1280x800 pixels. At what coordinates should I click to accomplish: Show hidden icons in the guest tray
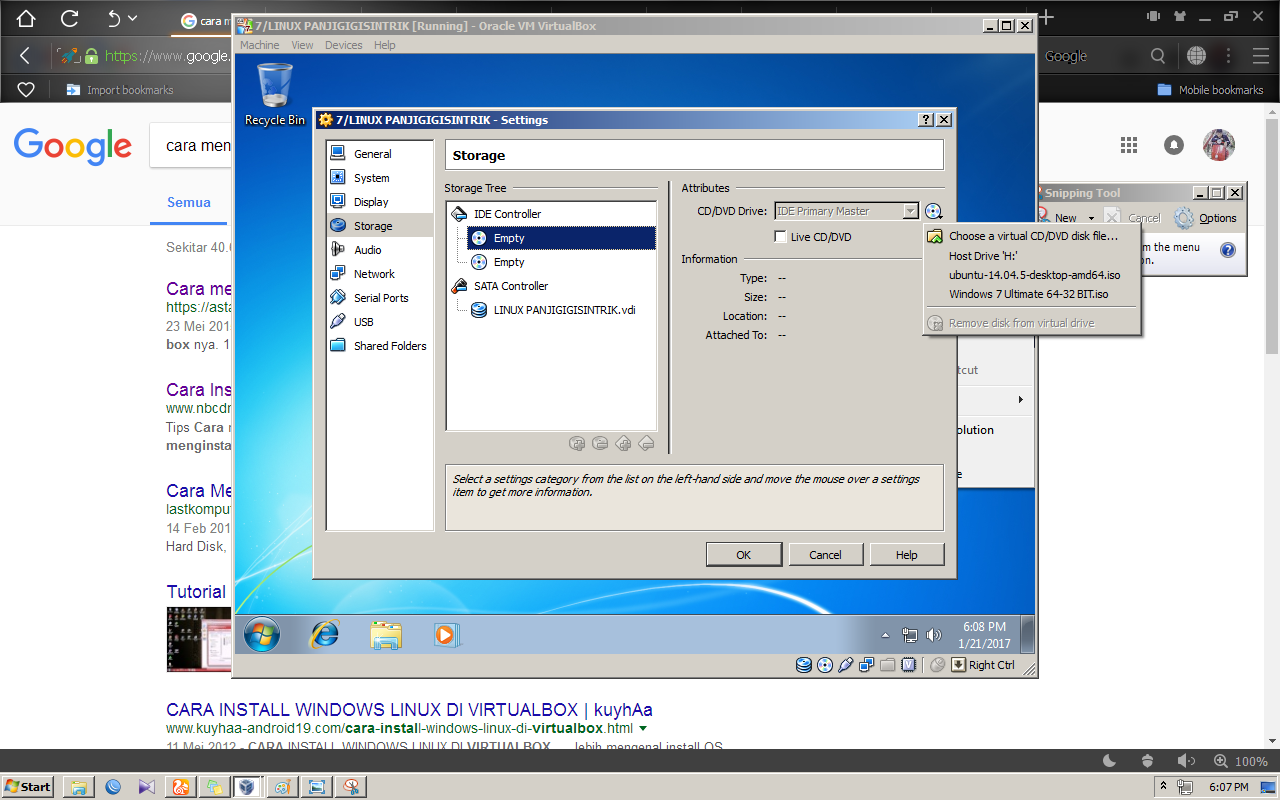885,636
